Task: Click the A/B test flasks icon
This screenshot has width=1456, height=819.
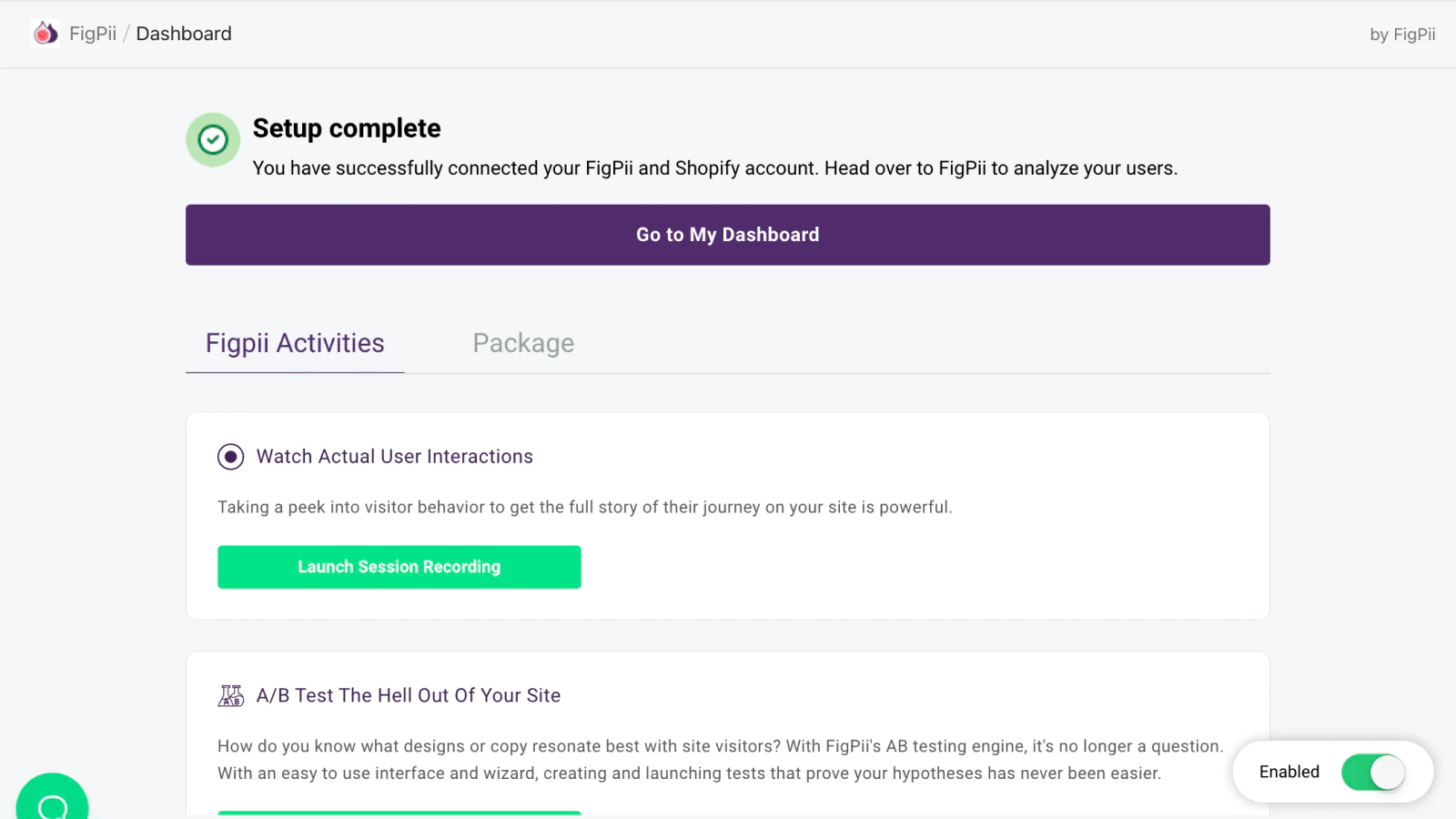Action: point(231,696)
